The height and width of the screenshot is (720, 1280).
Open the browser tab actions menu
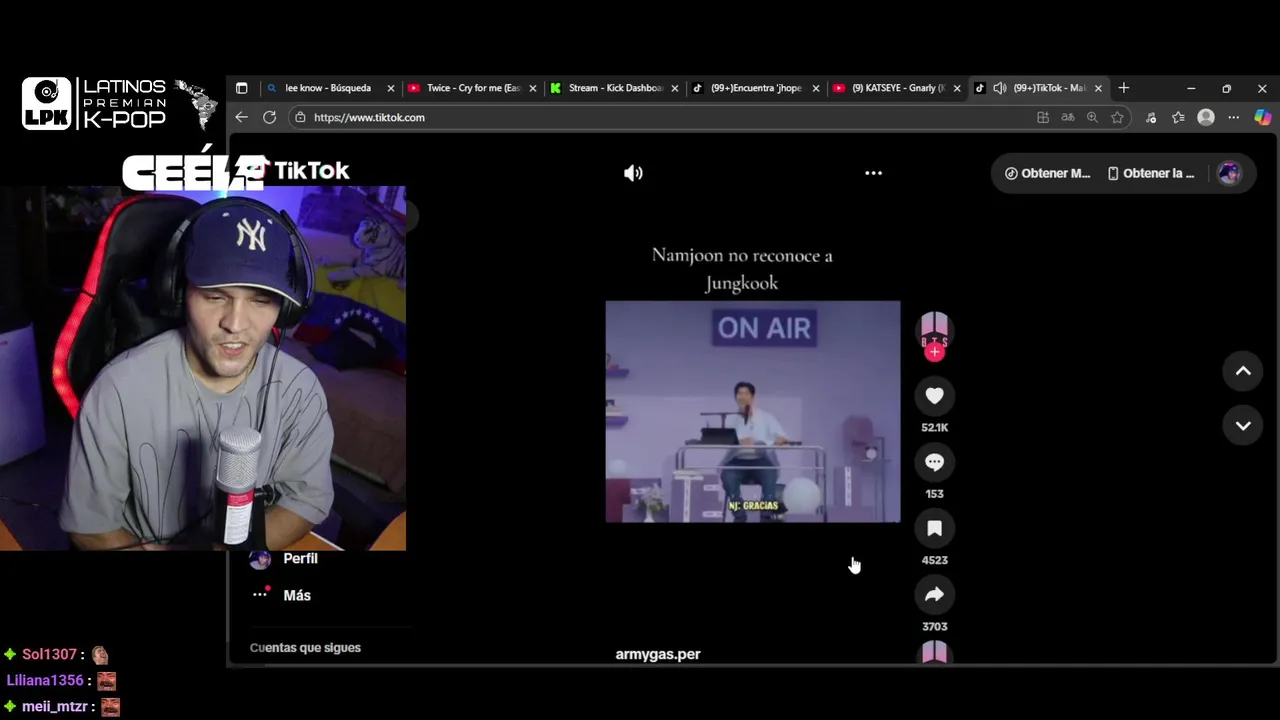pos(241,88)
